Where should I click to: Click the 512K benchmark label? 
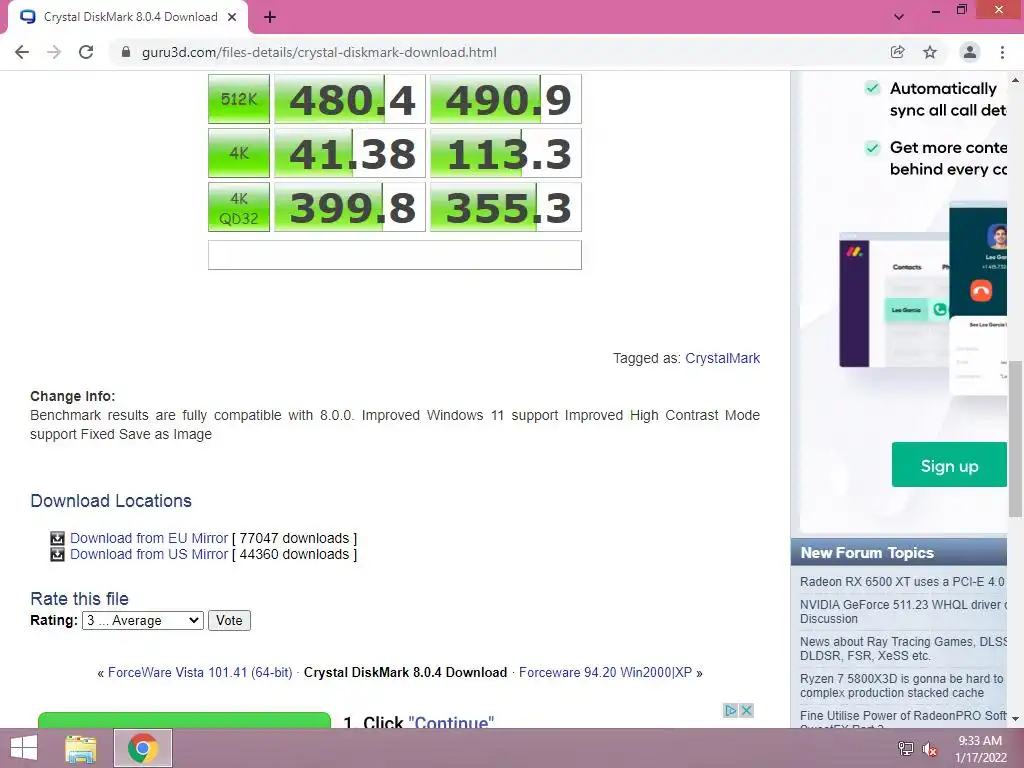pyautogui.click(x=238, y=99)
